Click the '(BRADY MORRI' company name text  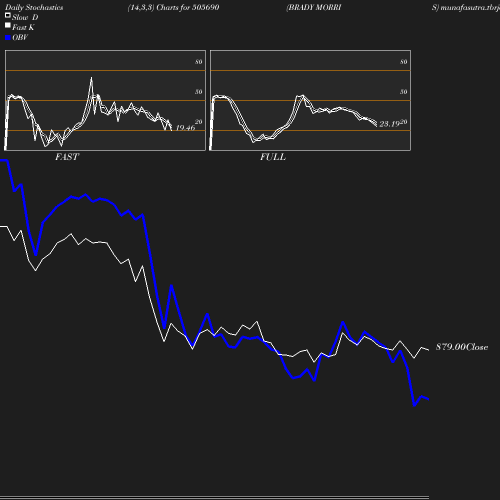314,8
